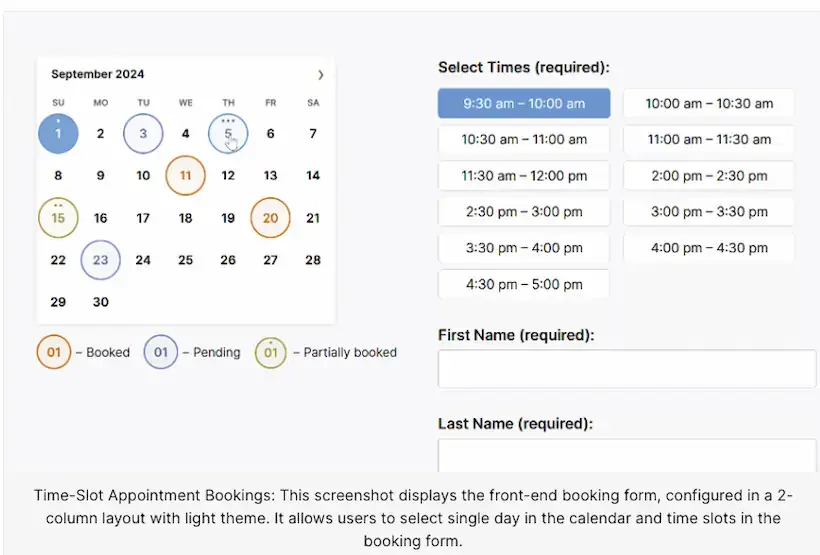Viewport: 820px width, 555px height.
Task: Choose the 10:00 am – 10:30 am slot
Action: [709, 103]
